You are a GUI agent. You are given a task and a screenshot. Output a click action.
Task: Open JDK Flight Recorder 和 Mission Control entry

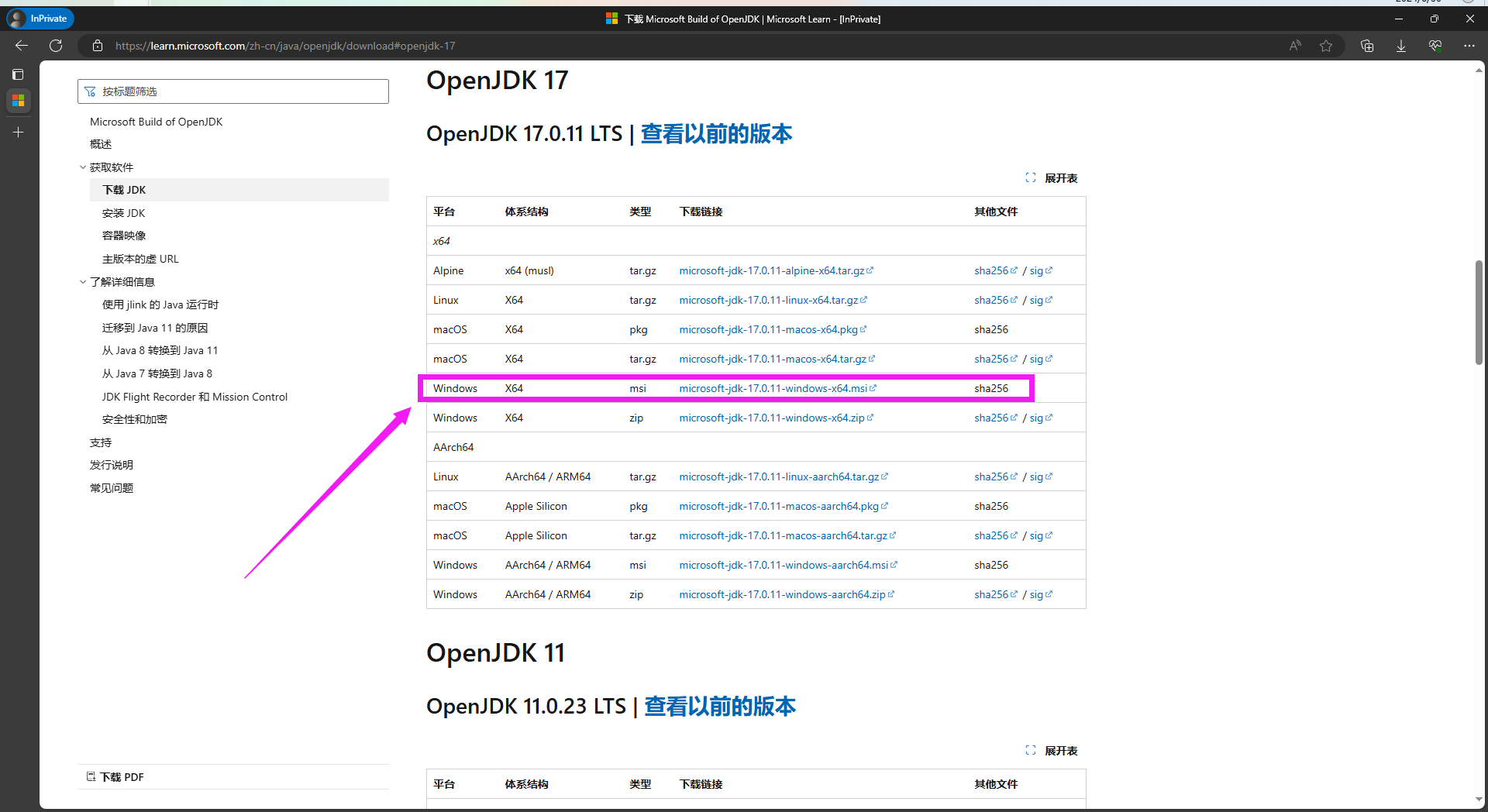[195, 397]
